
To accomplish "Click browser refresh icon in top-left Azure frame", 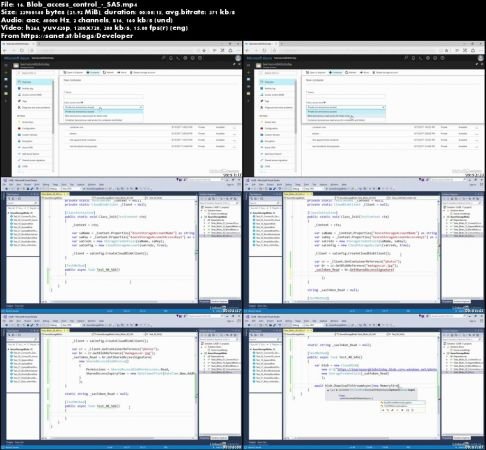I will pyautogui.click(x=22, y=50).
